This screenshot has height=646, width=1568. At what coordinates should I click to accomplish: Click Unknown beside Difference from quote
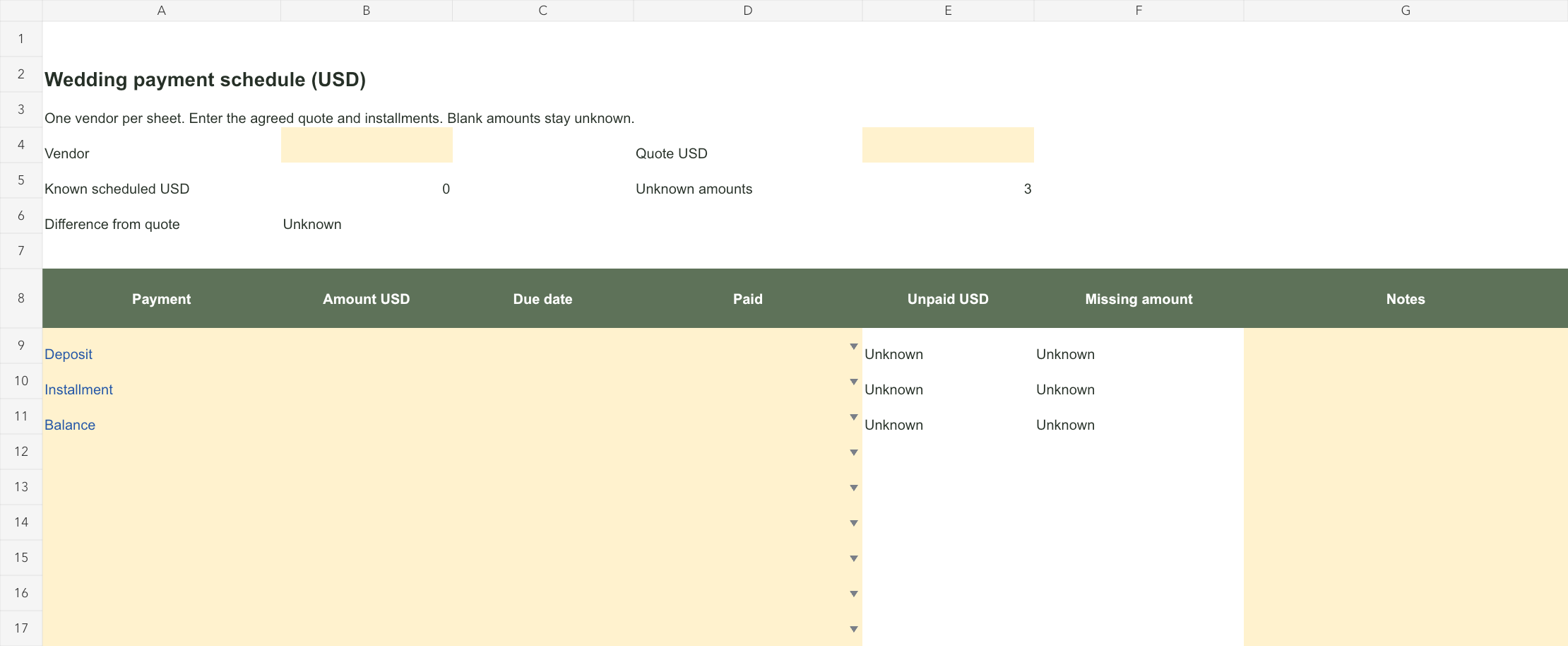312,224
